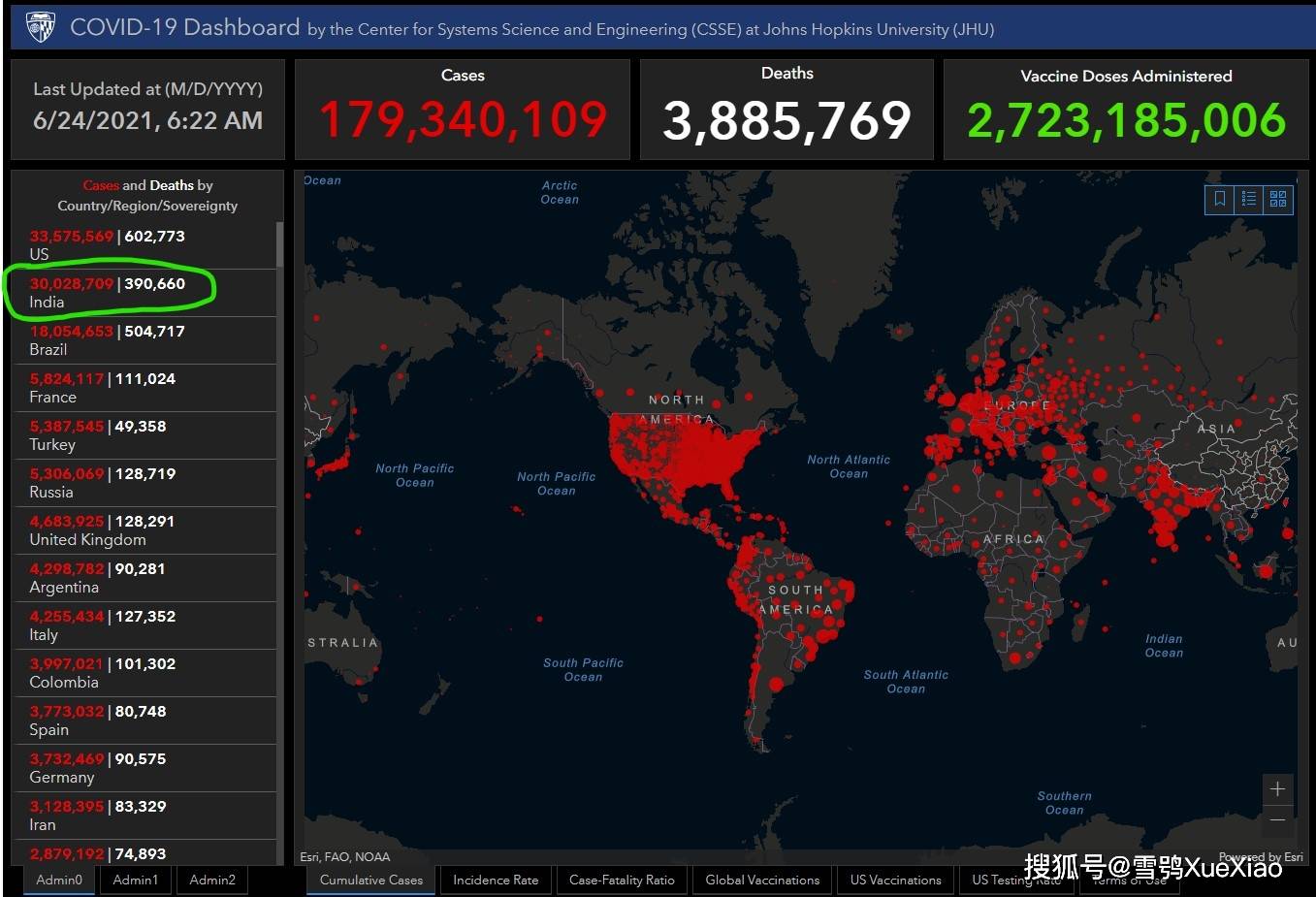Viewport: 1316px width, 897px height.
Task: Open the Case-Fatality Ratio tab
Action: 622,880
